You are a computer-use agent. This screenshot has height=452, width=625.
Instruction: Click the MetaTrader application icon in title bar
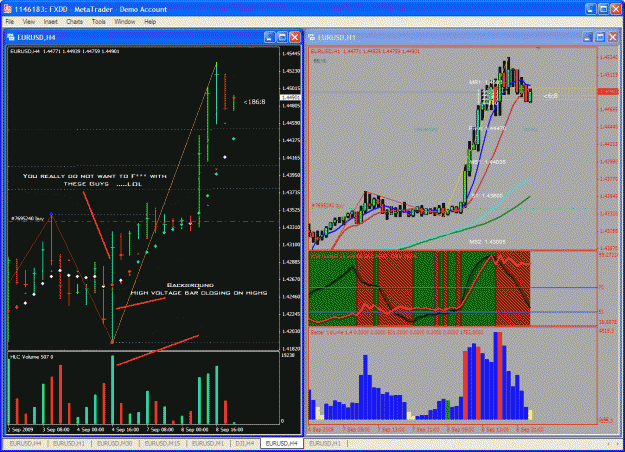coord(7,8)
